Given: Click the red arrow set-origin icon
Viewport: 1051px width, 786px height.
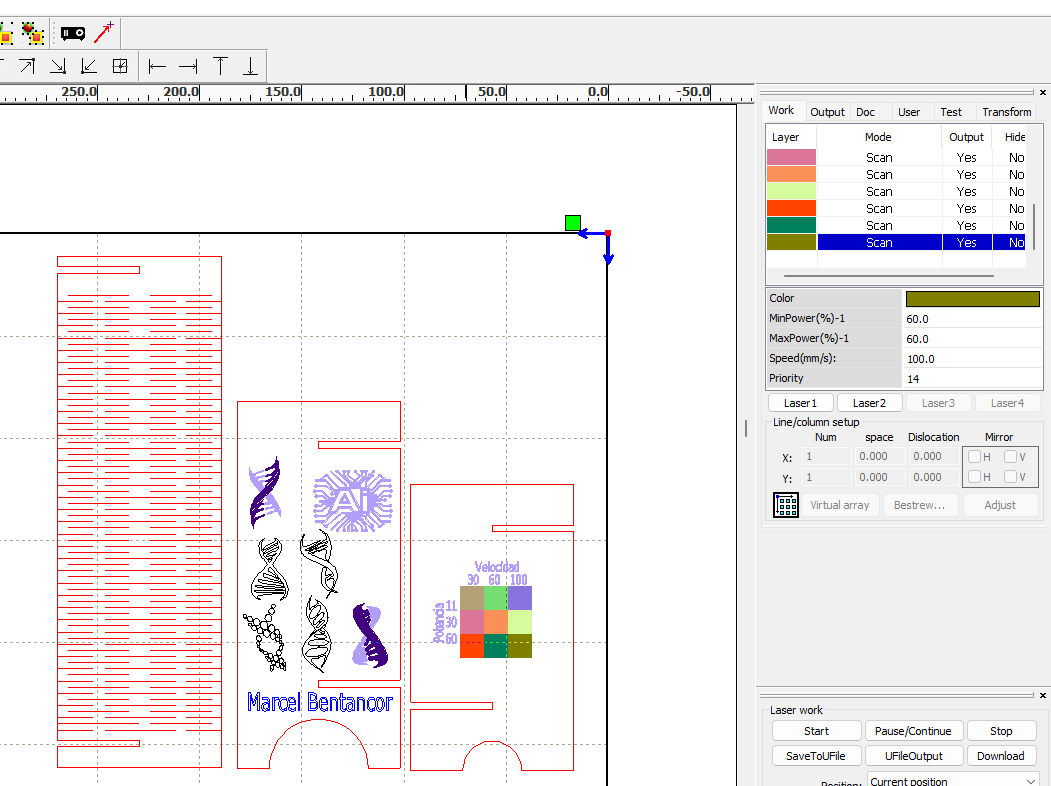Looking at the screenshot, I should pyautogui.click(x=104, y=33).
